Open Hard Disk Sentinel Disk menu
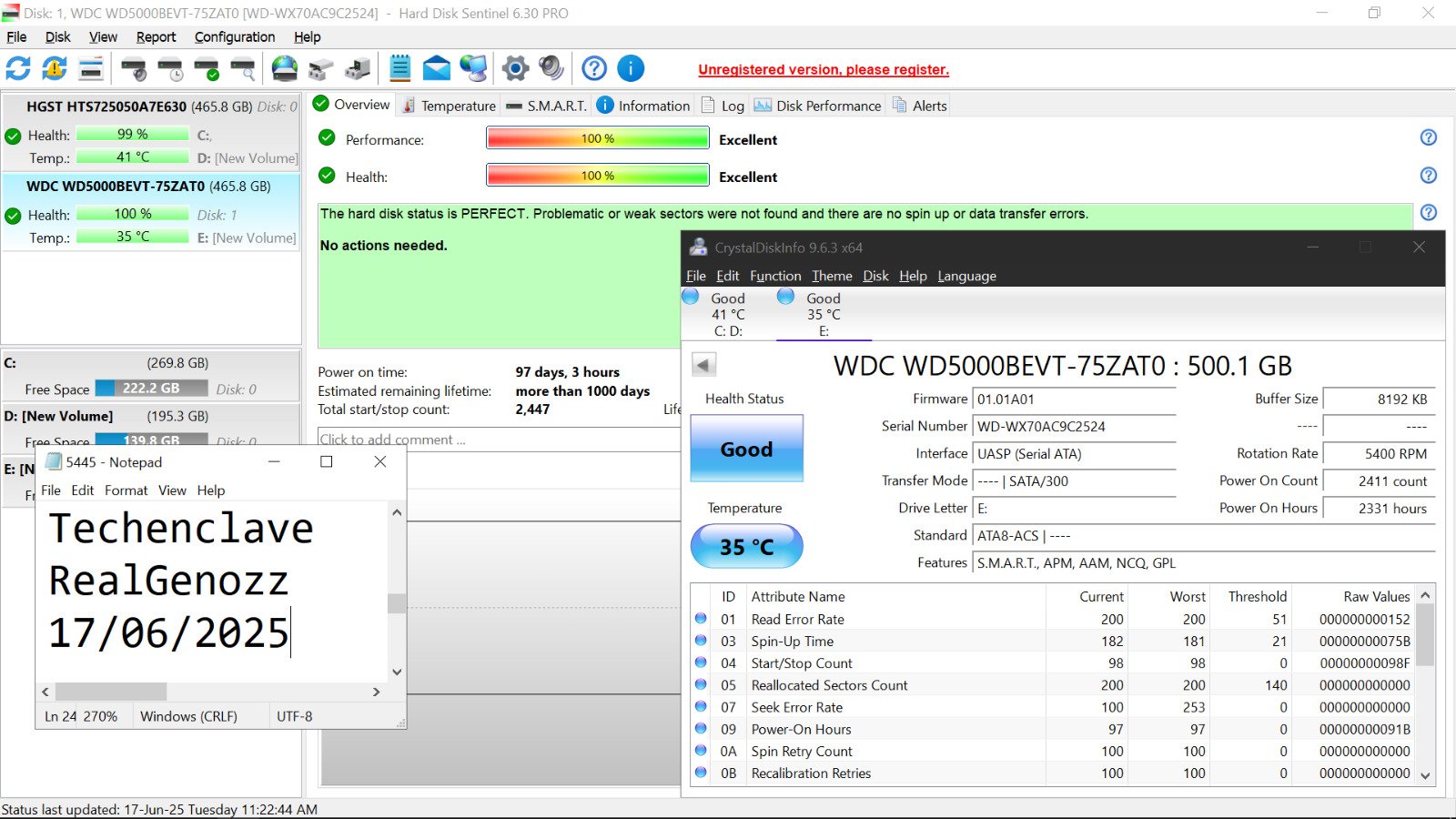Screen dimensions: 1456x819 point(57,37)
